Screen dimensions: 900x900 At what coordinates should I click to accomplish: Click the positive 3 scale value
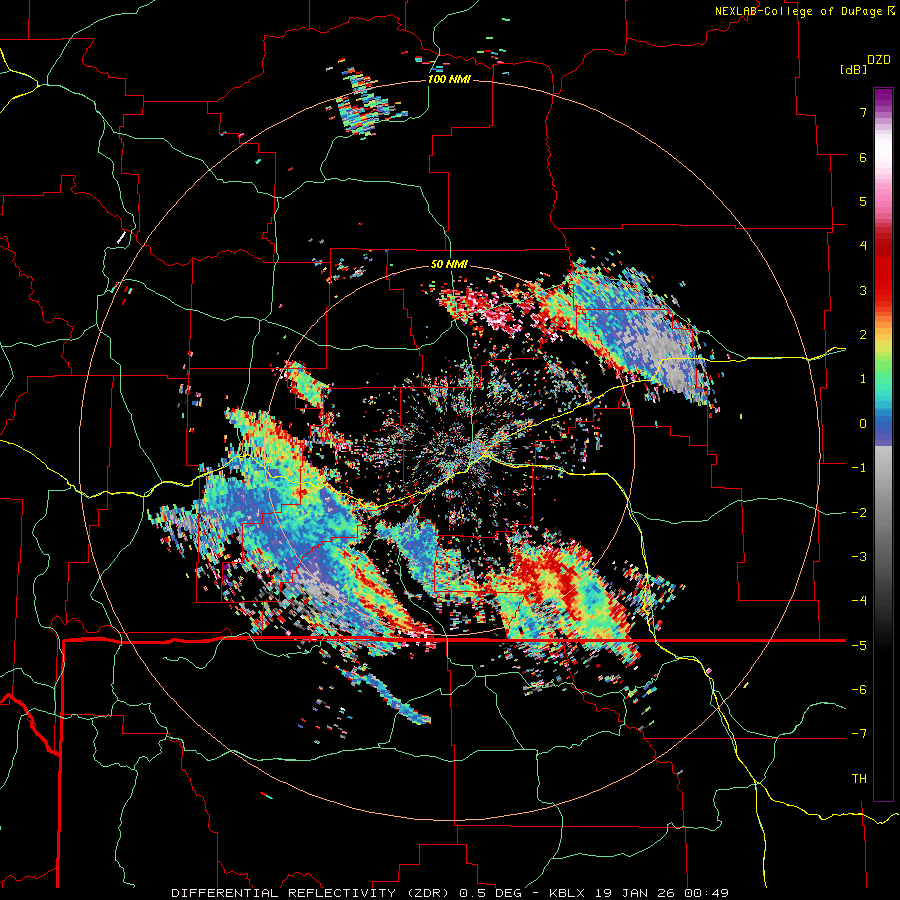click(x=863, y=290)
